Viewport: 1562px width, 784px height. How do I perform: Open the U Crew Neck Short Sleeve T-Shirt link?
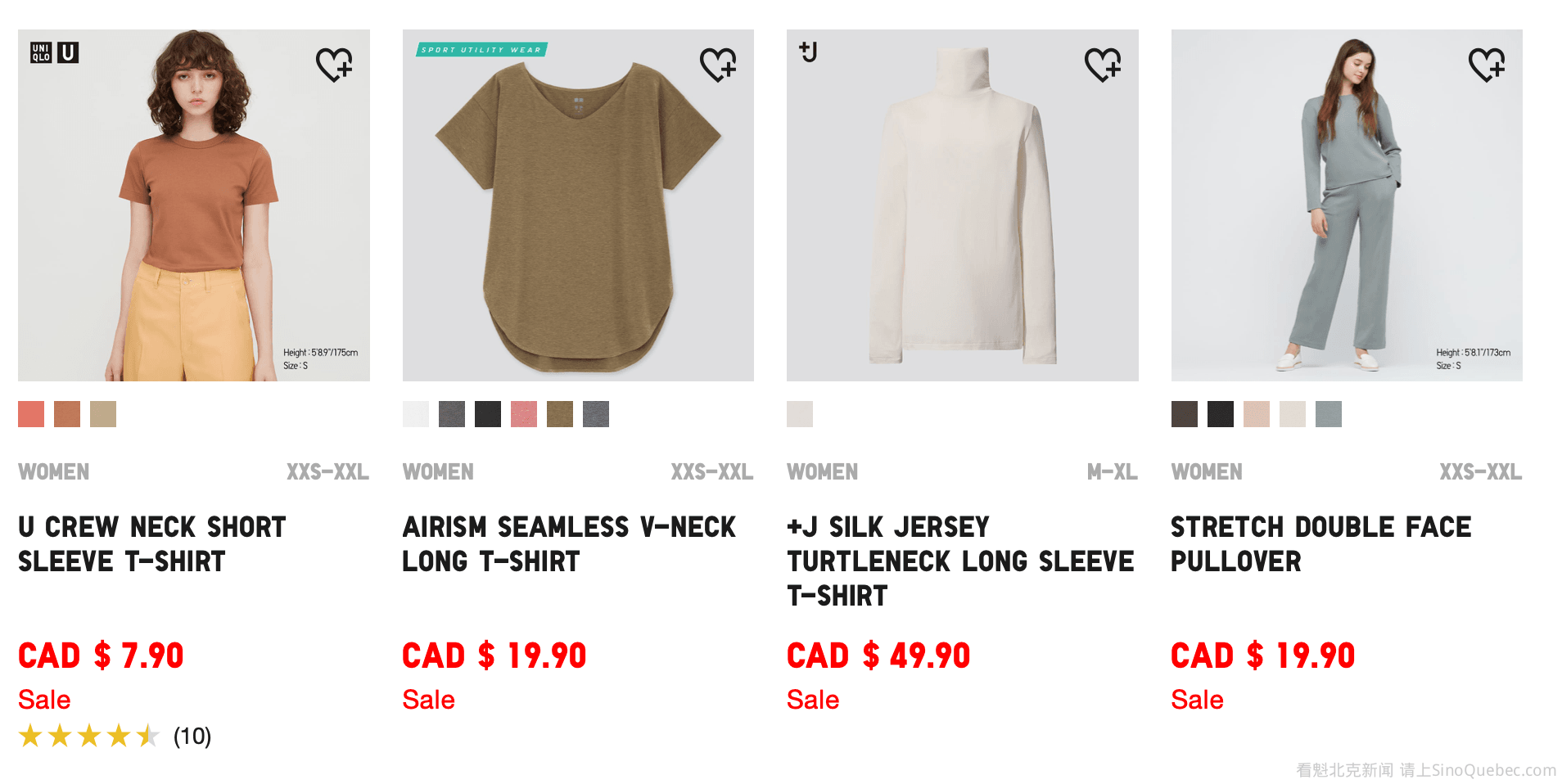coord(152,543)
